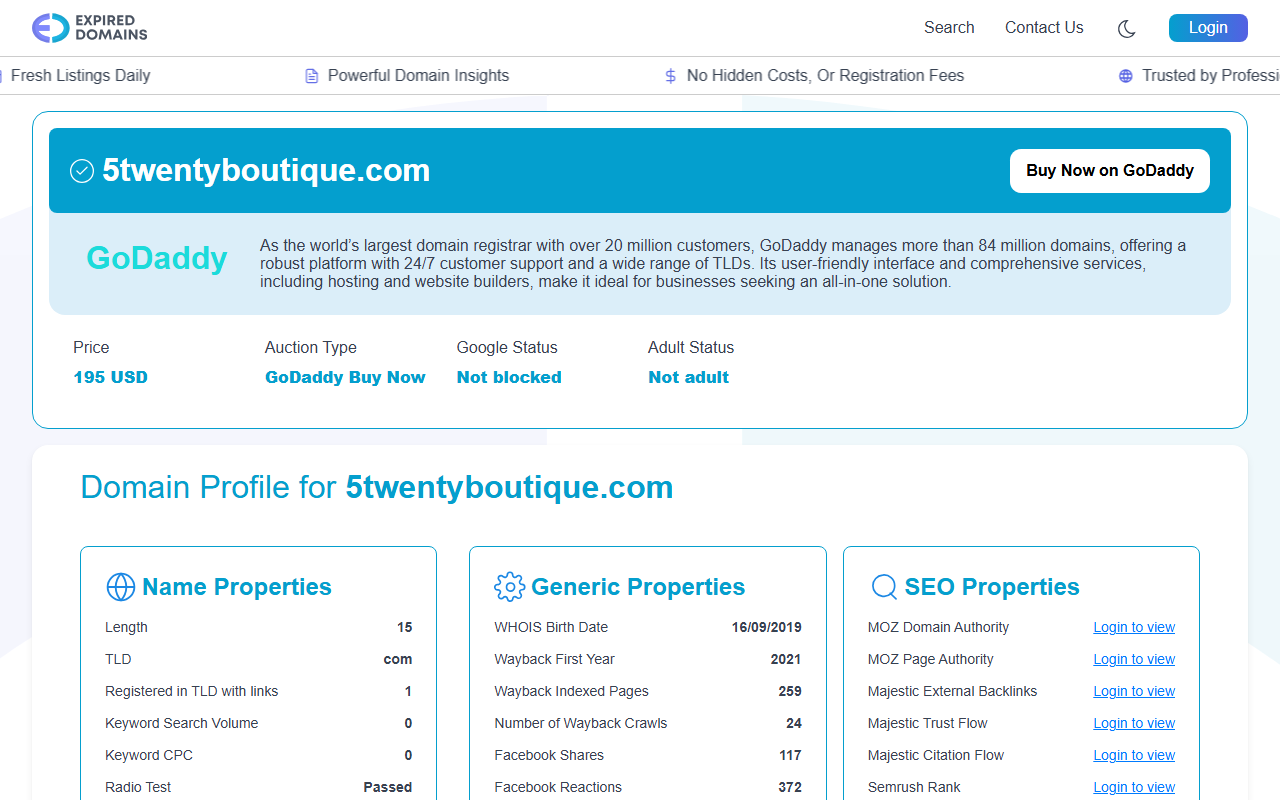
Task: Click the GoDaddy brand text
Action: (x=157, y=258)
